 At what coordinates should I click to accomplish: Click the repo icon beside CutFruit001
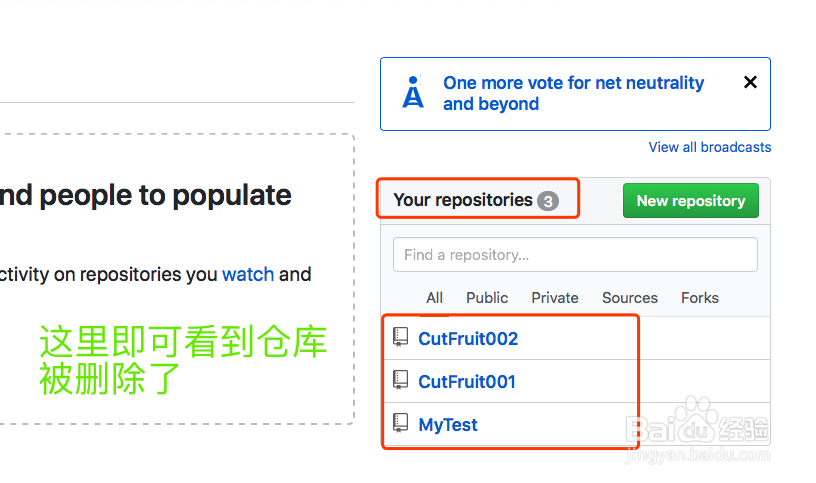pos(401,381)
